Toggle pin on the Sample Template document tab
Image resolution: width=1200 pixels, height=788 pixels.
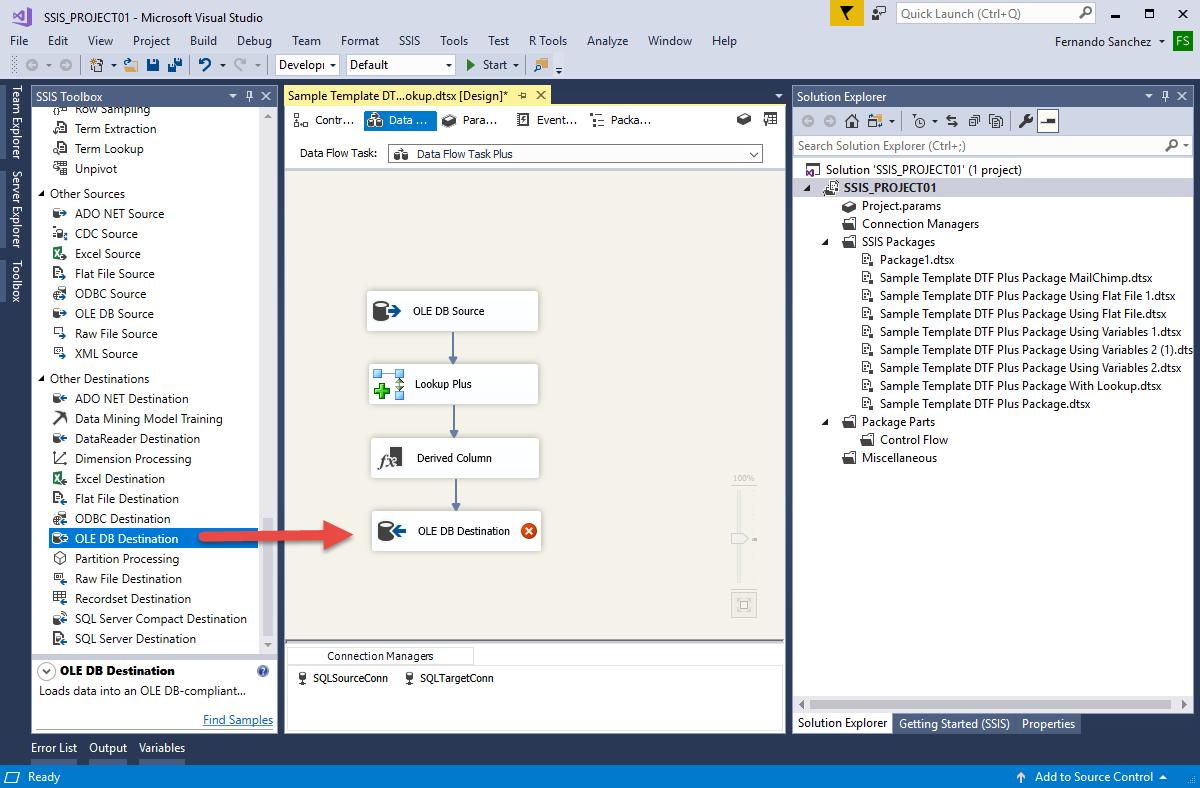[x=522, y=95]
